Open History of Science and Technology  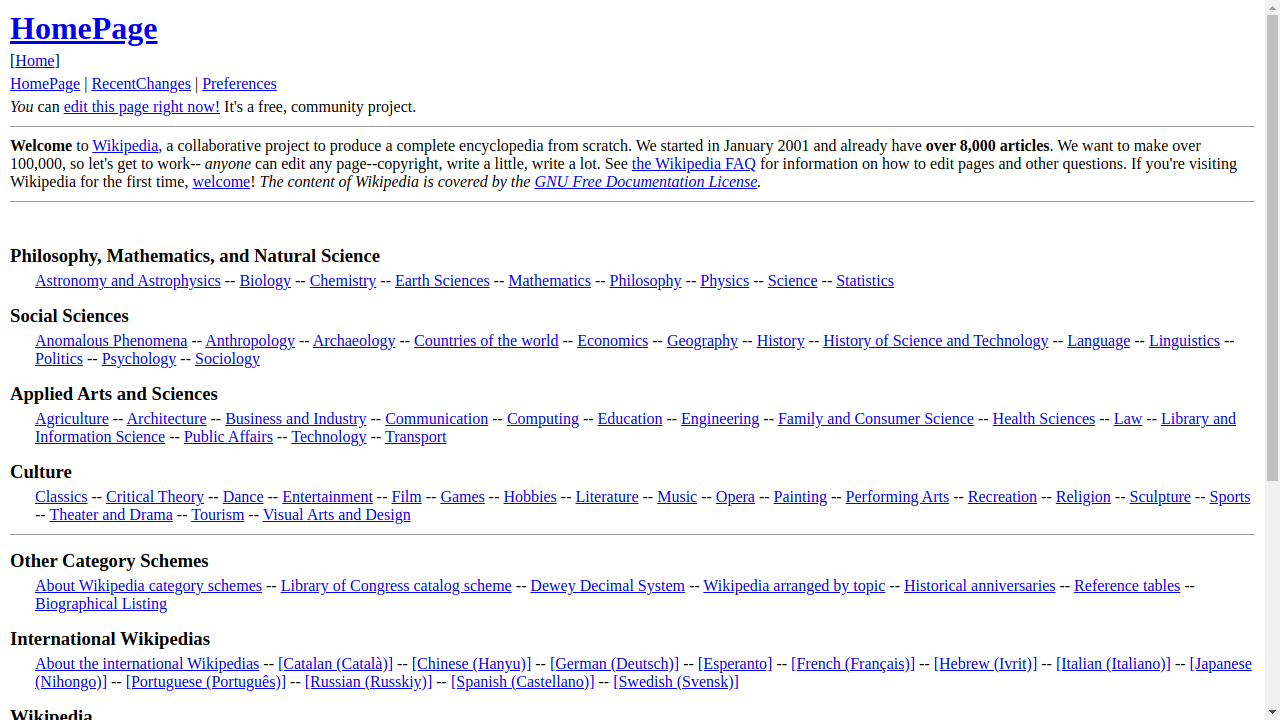934,340
